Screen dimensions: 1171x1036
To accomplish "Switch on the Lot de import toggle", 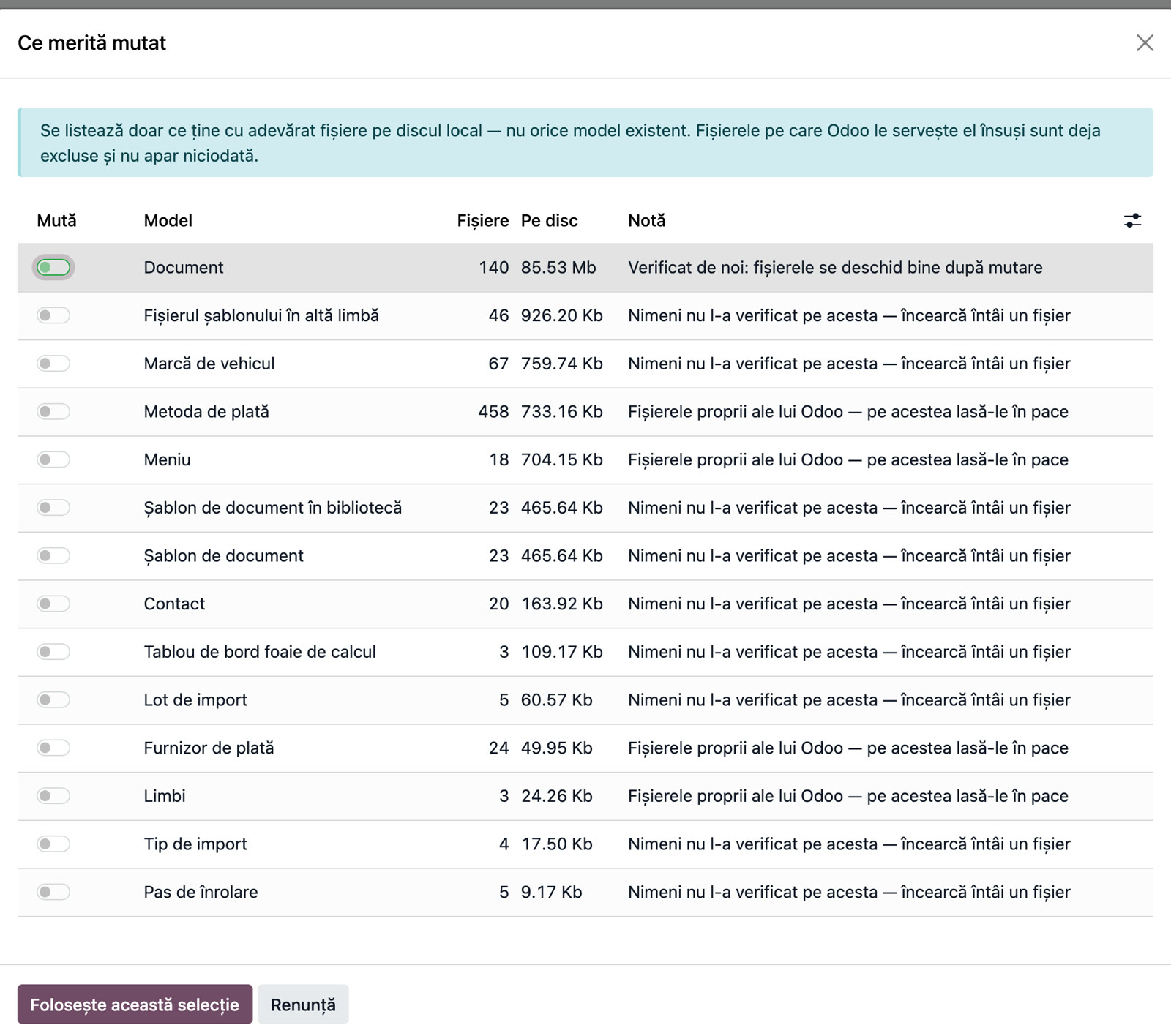I will [x=53, y=700].
